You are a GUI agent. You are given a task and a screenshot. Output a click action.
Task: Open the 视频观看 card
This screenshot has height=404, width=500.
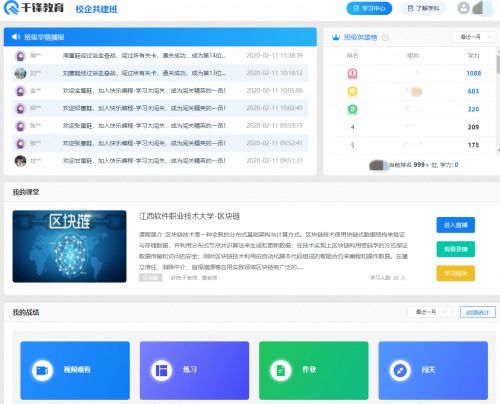[x=75, y=370]
